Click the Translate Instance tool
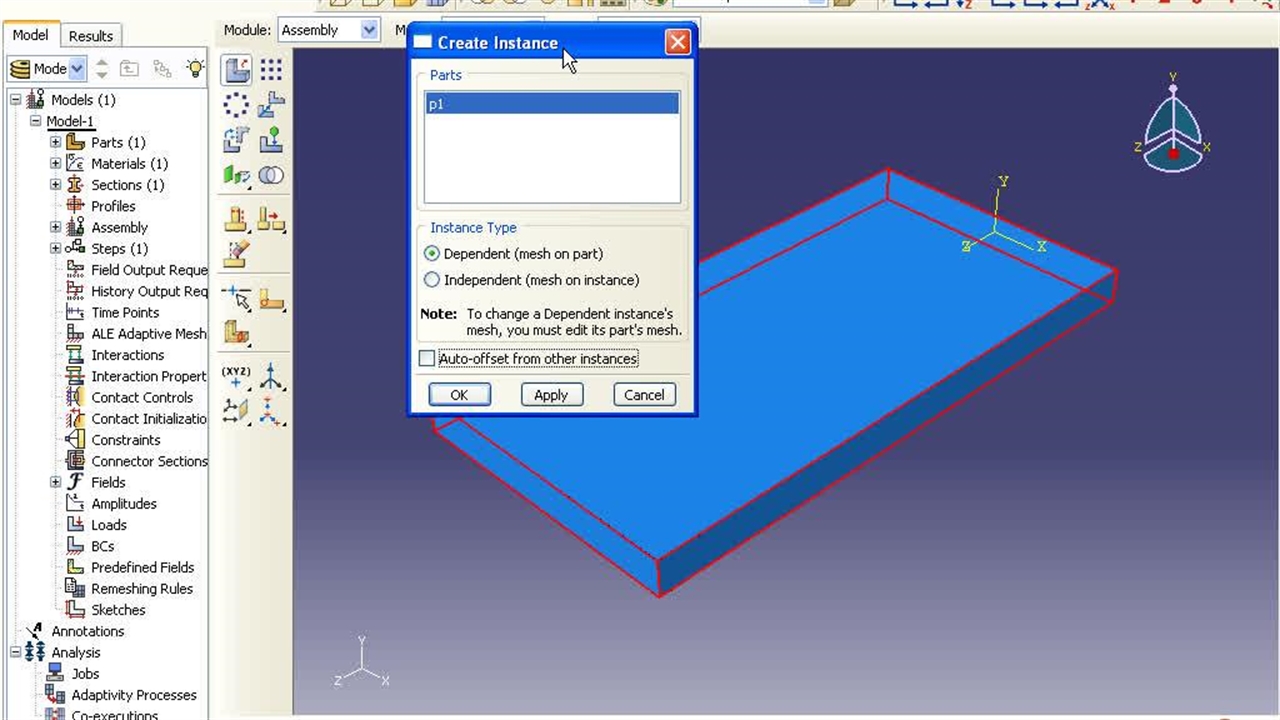Screen dimensions: 1280x720 pyautogui.click(x=271, y=105)
